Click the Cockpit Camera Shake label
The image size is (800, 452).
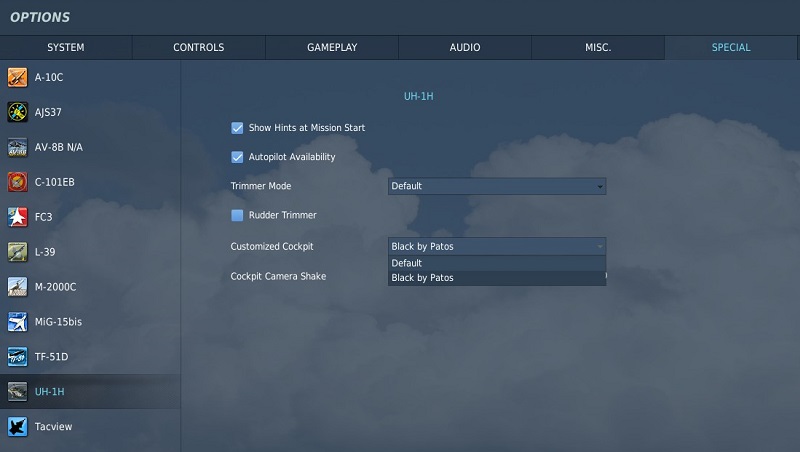point(278,277)
